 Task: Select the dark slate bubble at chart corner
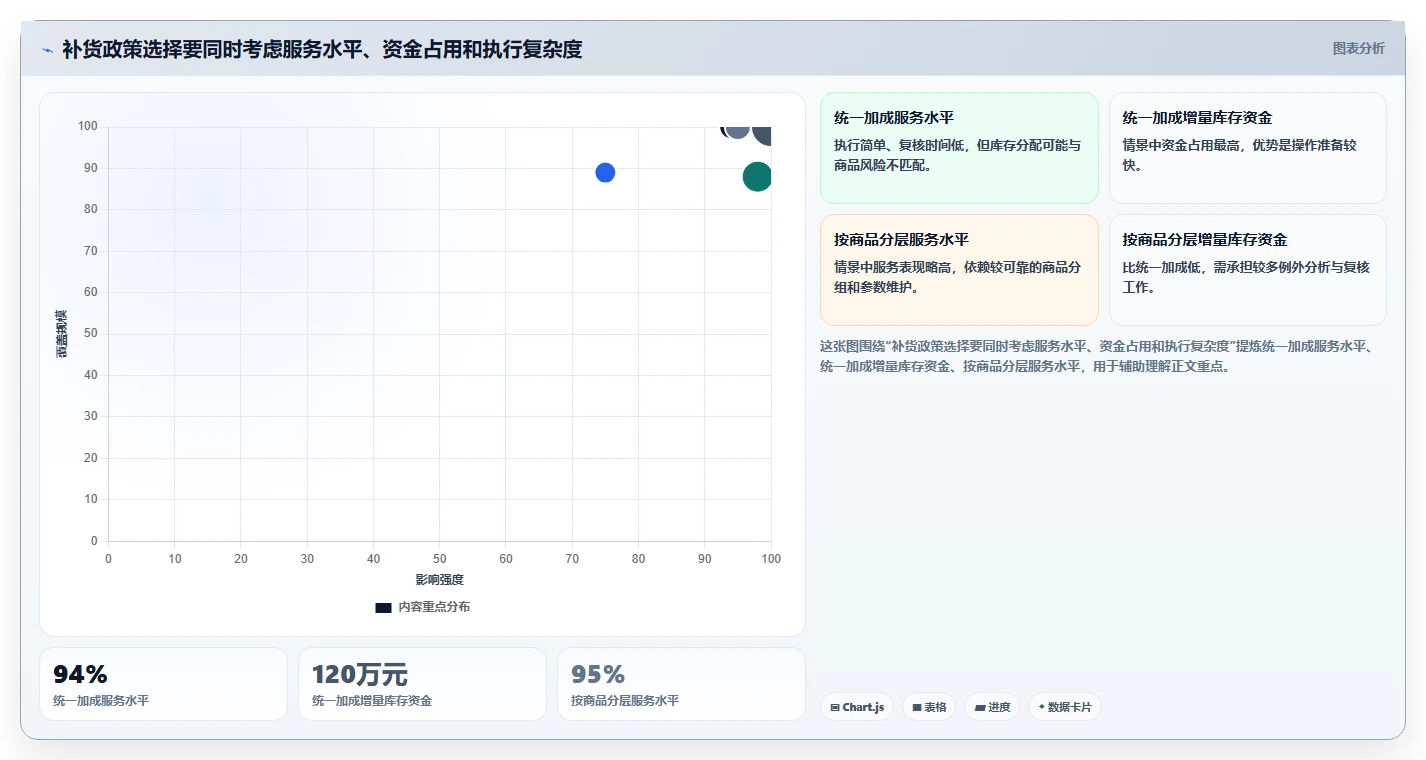click(762, 134)
